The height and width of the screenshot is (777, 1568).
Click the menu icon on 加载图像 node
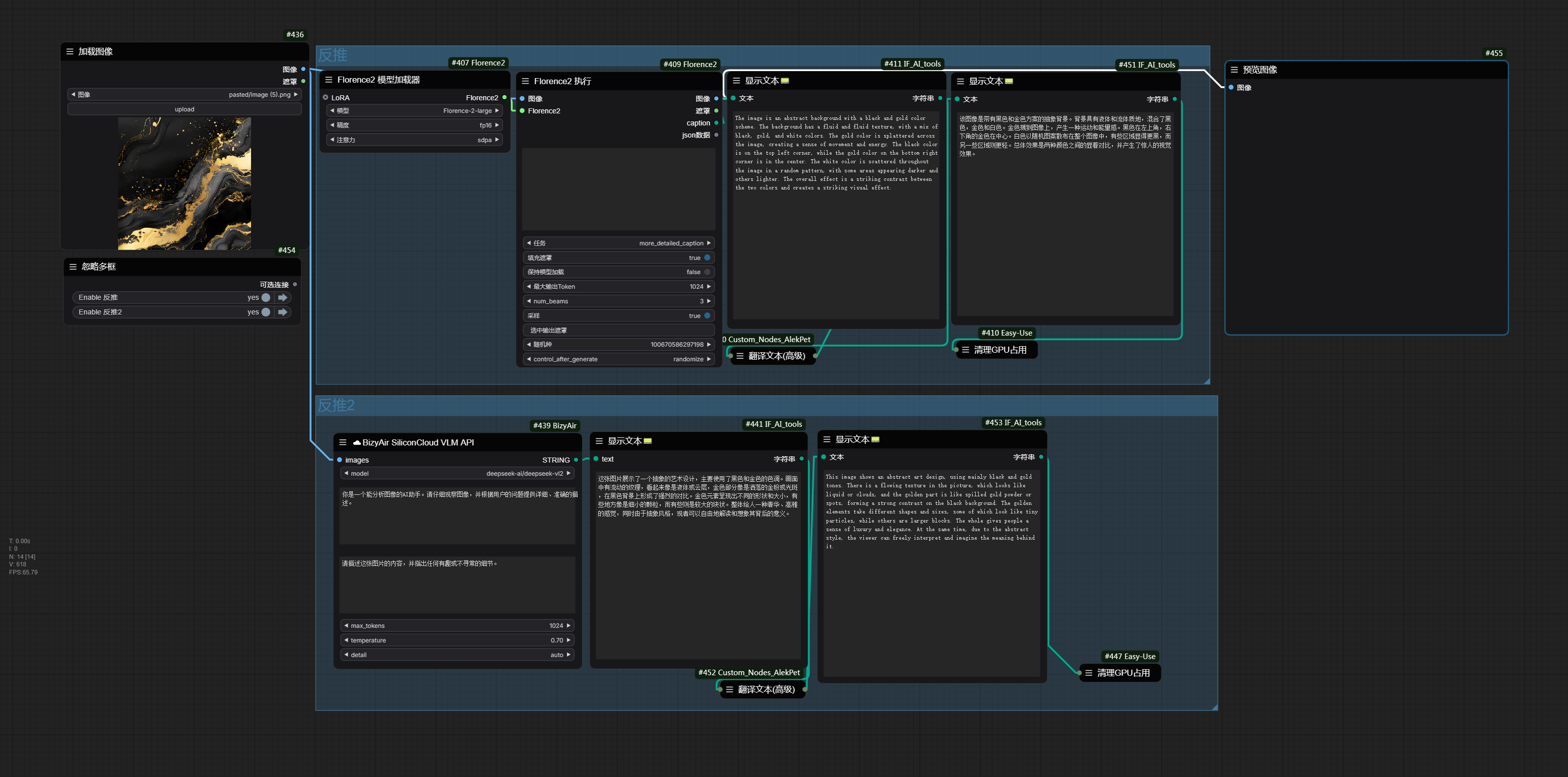tap(70, 52)
